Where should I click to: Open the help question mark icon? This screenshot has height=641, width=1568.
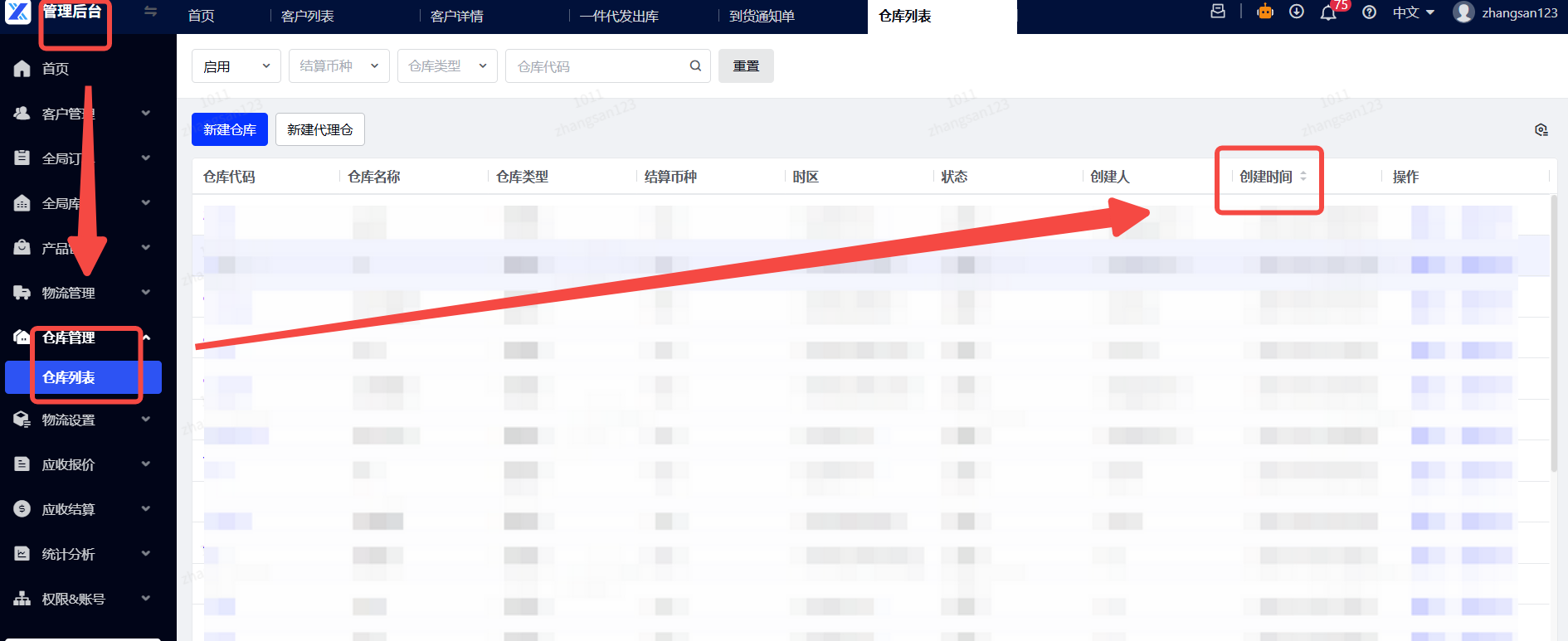coord(1370,12)
